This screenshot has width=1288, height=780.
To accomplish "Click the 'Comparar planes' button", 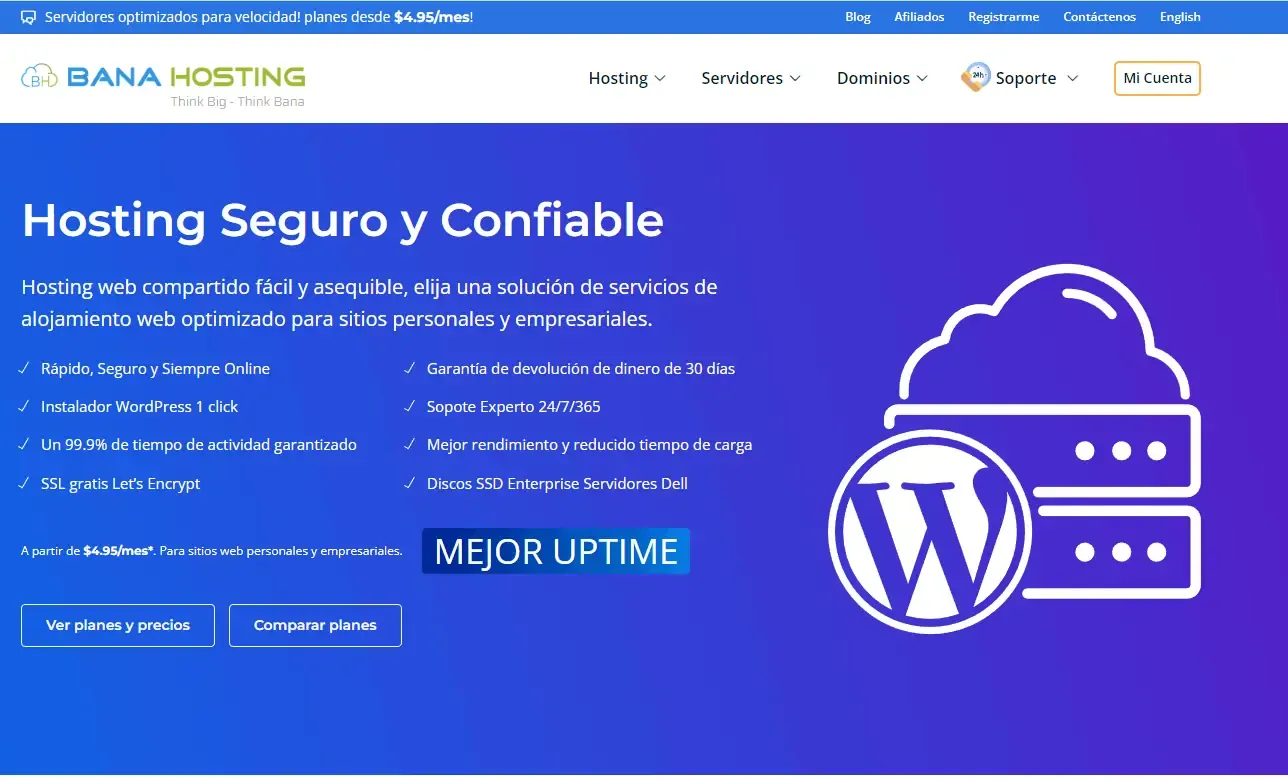I will 315,625.
